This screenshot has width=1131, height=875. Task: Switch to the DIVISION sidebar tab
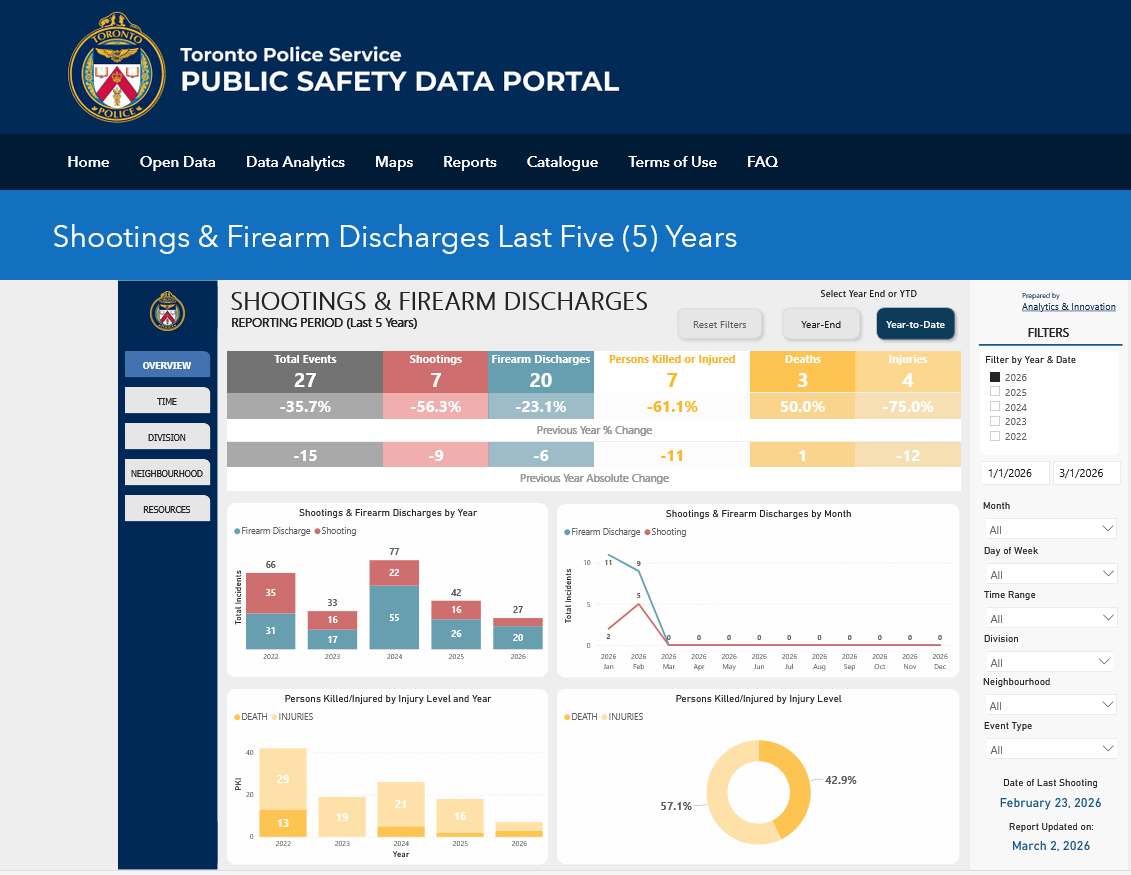(167, 437)
